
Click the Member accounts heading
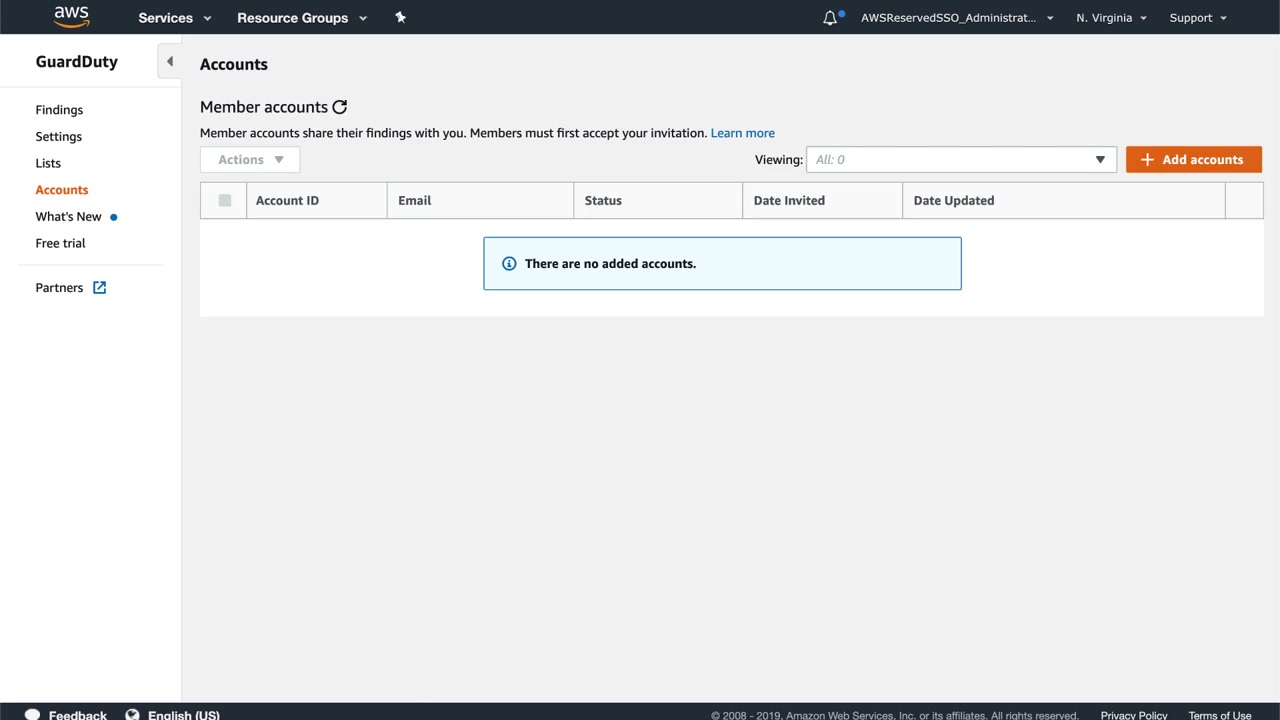click(x=264, y=107)
